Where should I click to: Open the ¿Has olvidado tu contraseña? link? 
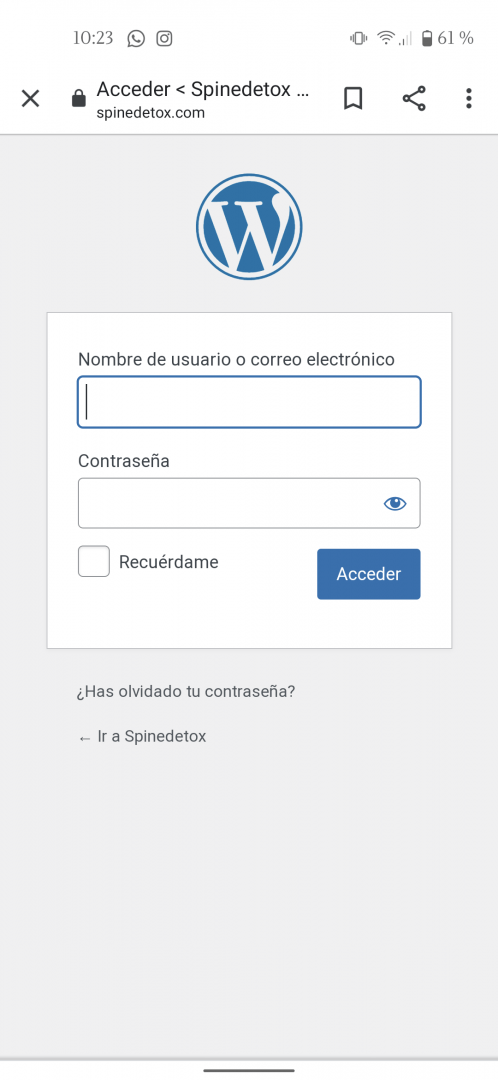[185, 692]
